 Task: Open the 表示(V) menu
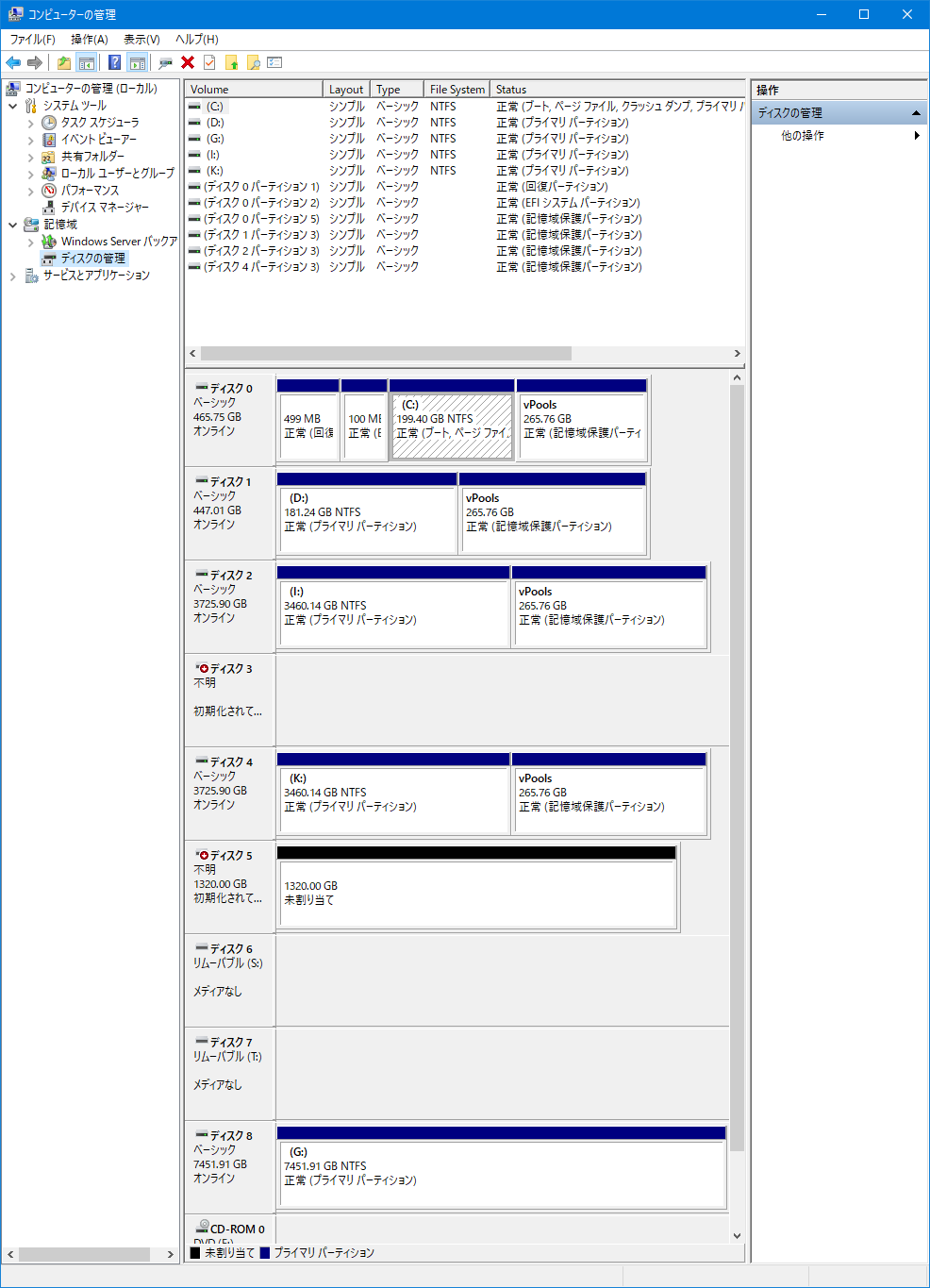141,39
